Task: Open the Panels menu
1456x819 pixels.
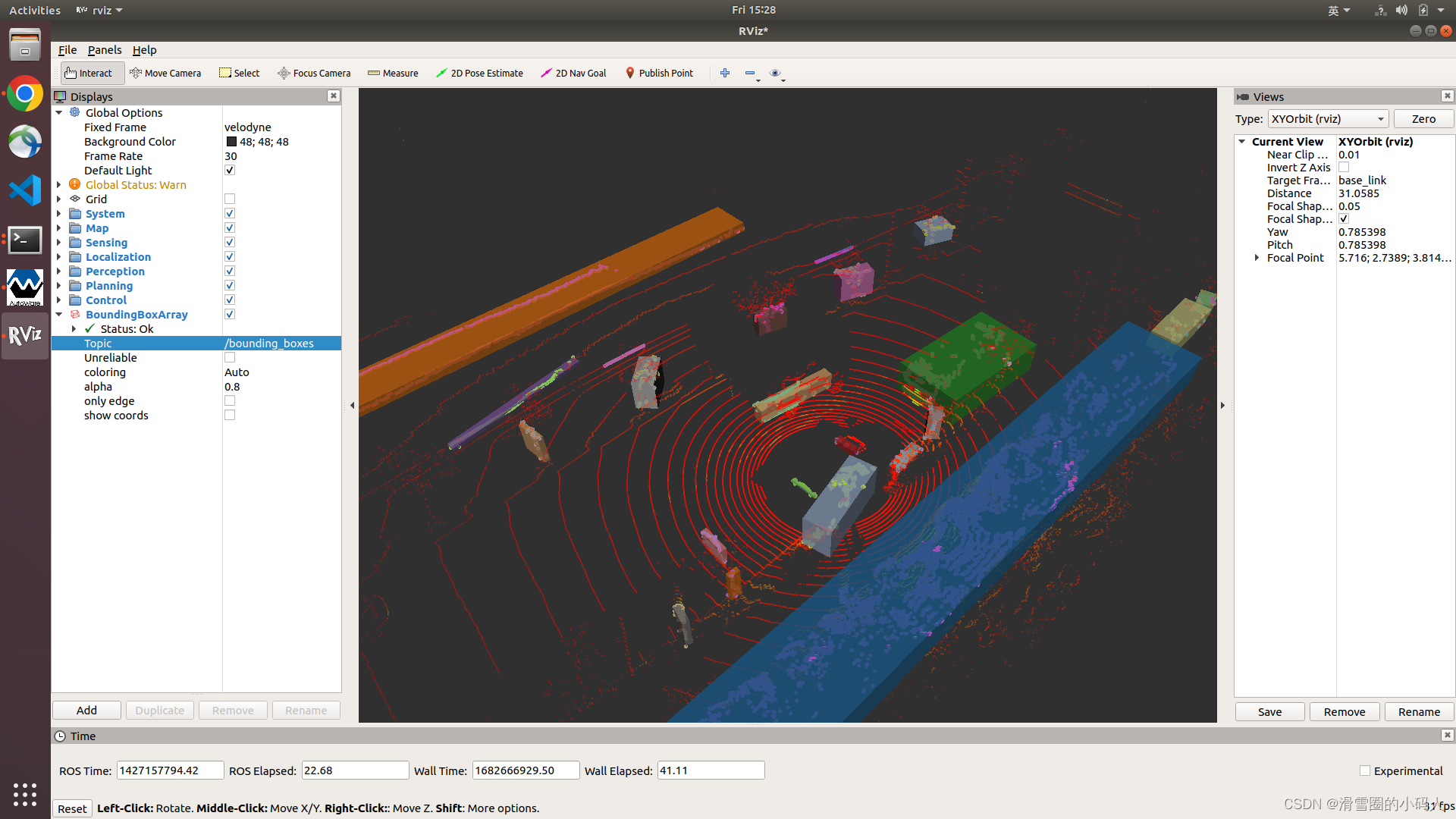Action: point(105,50)
